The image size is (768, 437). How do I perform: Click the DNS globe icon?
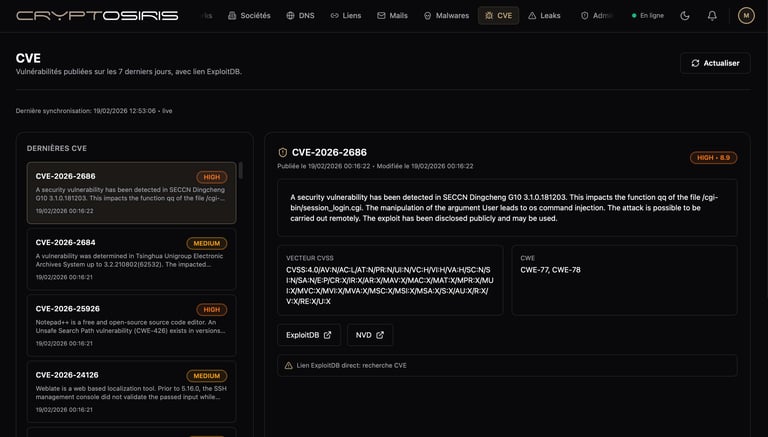290,16
